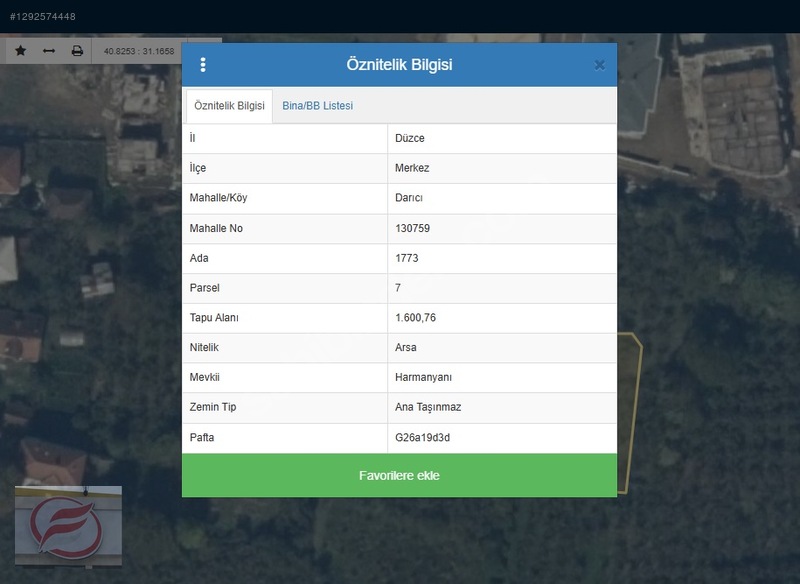
Task: Open the three-dot menu in dialog header
Action: pos(203,65)
